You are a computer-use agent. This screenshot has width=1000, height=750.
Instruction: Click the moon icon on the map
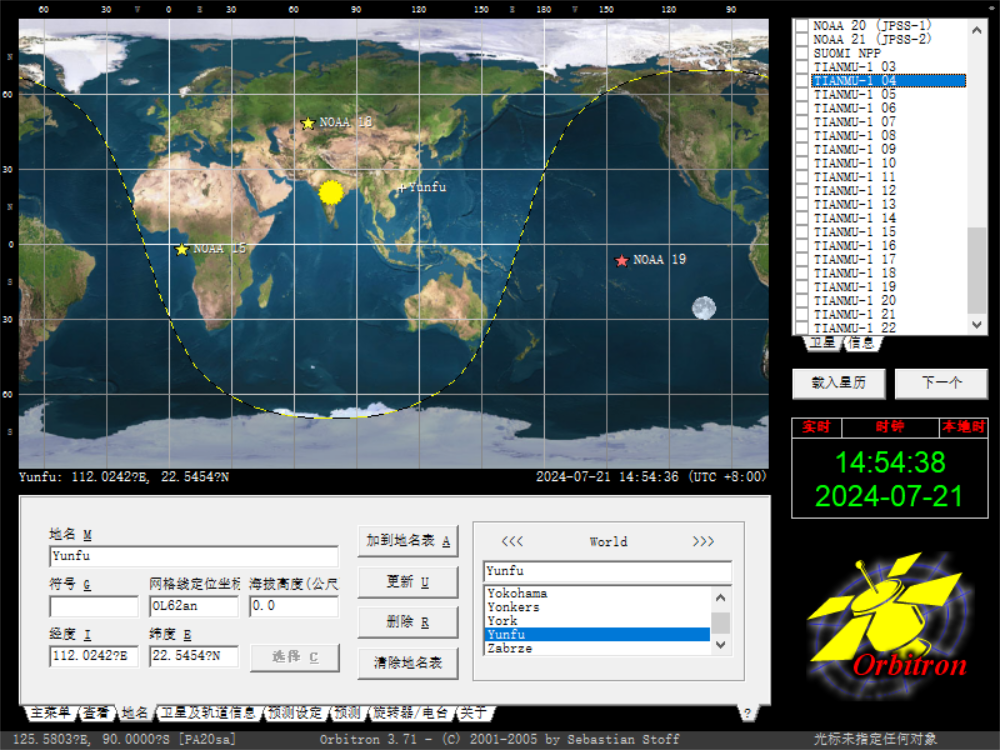click(704, 307)
